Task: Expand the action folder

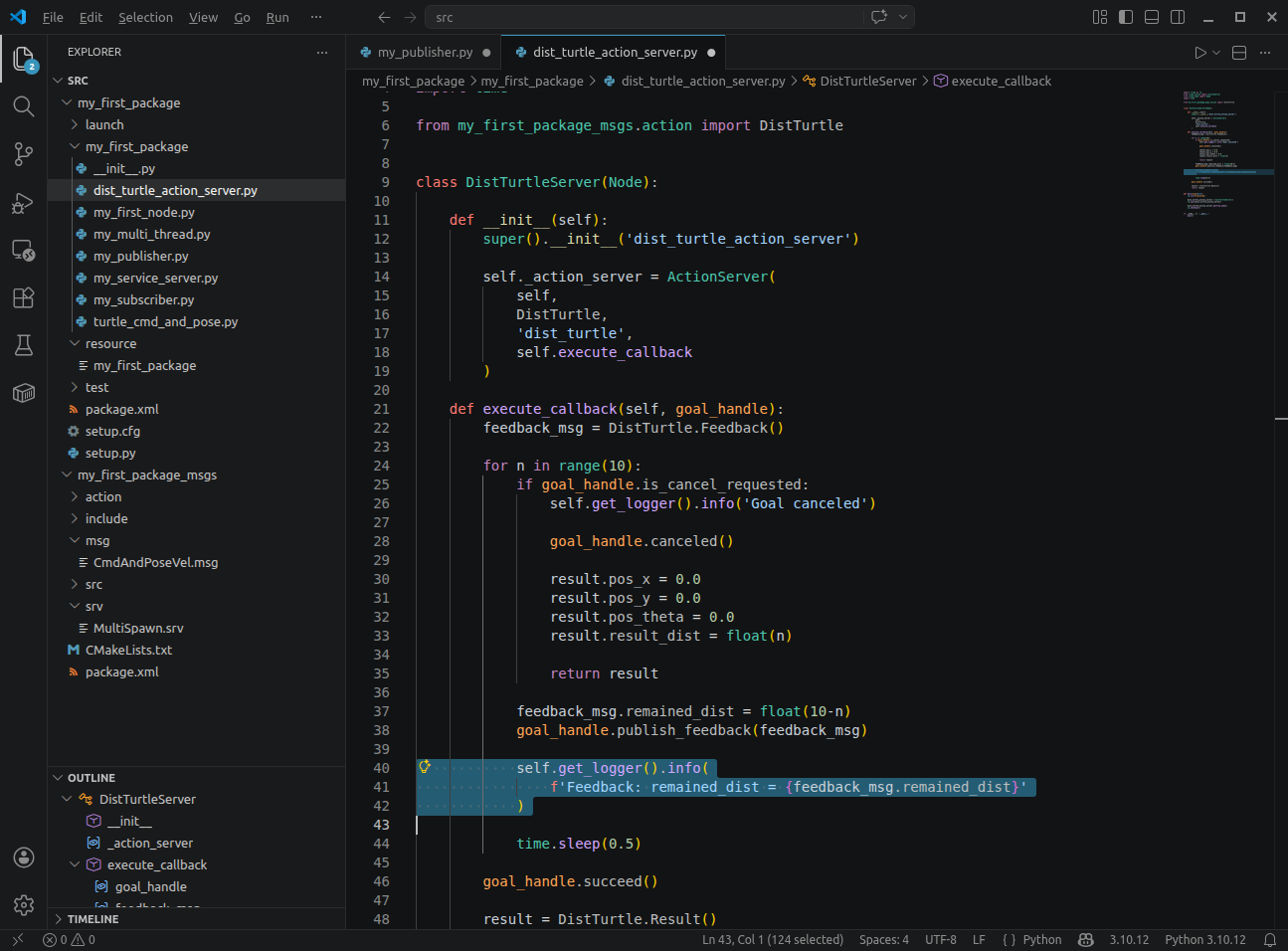Action: click(x=197, y=496)
